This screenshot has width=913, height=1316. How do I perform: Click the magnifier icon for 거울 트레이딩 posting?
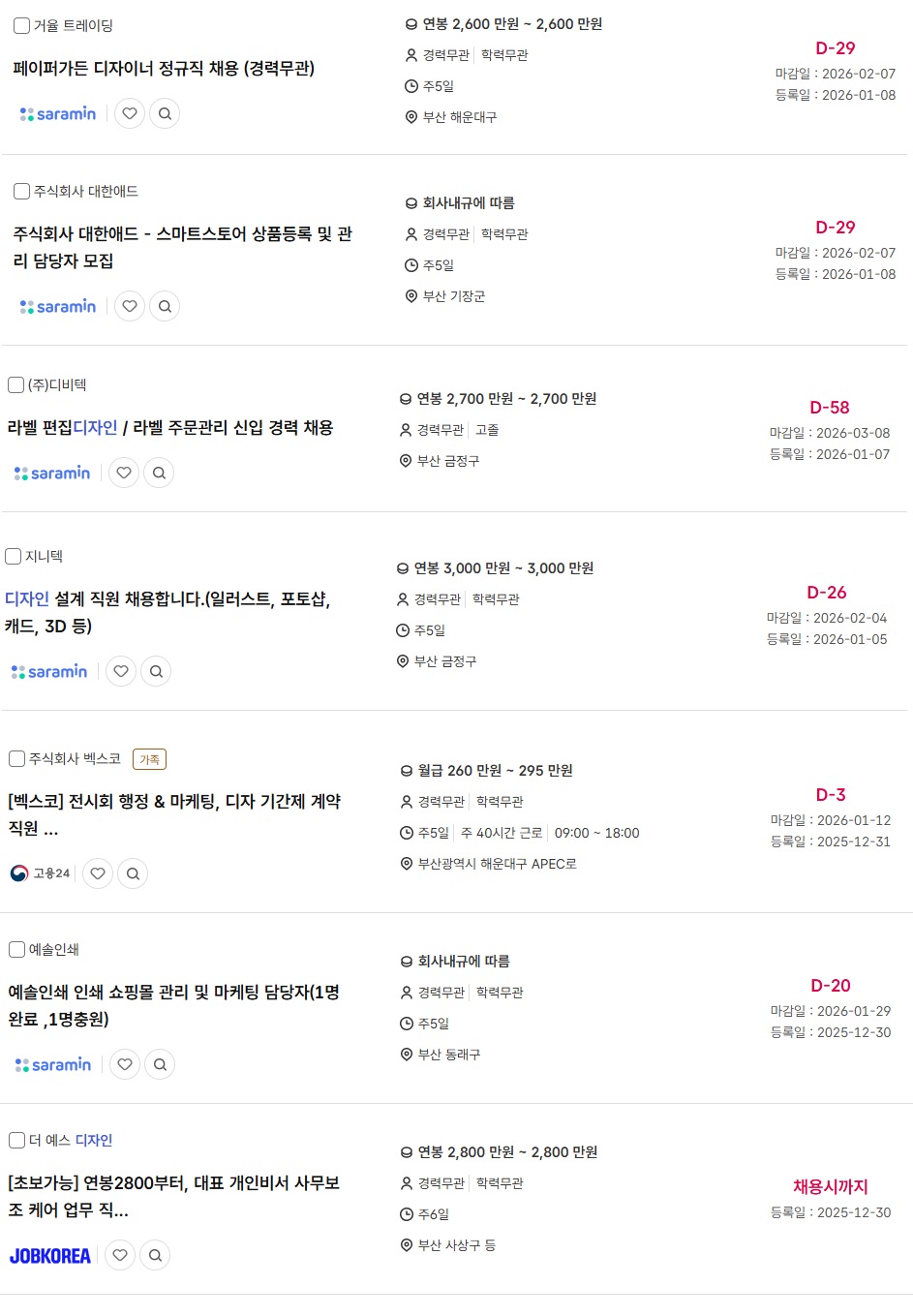click(x=166, y=113)
